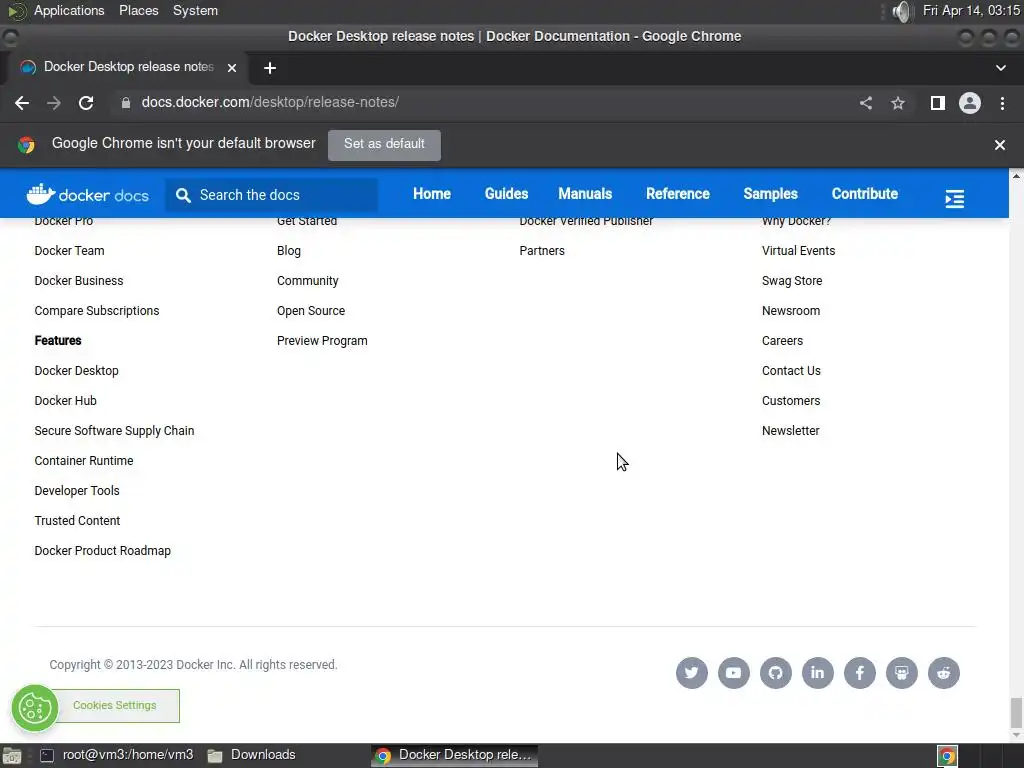The image size is (1024, 768).
Task: Open the Community link
Action: click(x=308, y=281)
